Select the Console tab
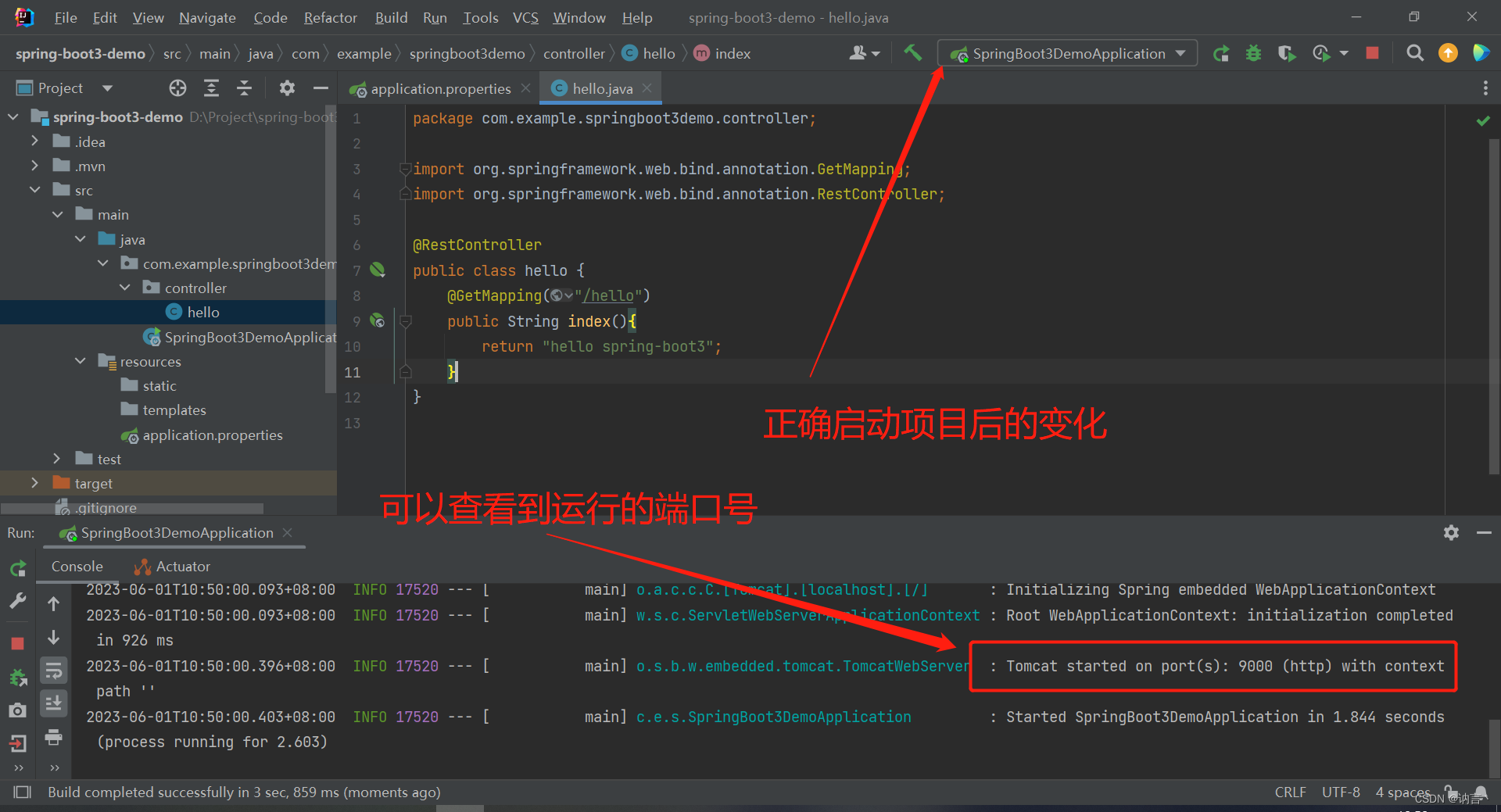The image size is (1501, 812). [x=77, y=567]
